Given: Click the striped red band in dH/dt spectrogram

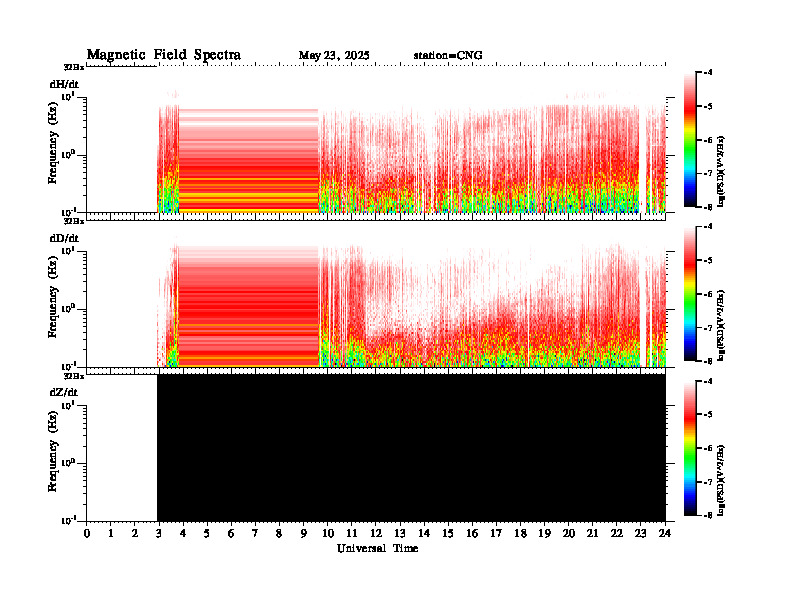Looking at the screenshot, I should tap(249, 161).
